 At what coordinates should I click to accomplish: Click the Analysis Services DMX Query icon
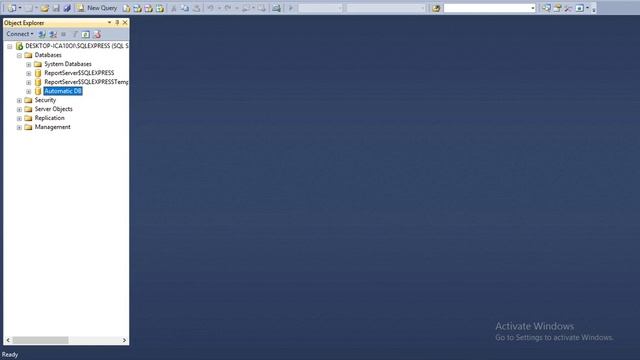(149, 8)
